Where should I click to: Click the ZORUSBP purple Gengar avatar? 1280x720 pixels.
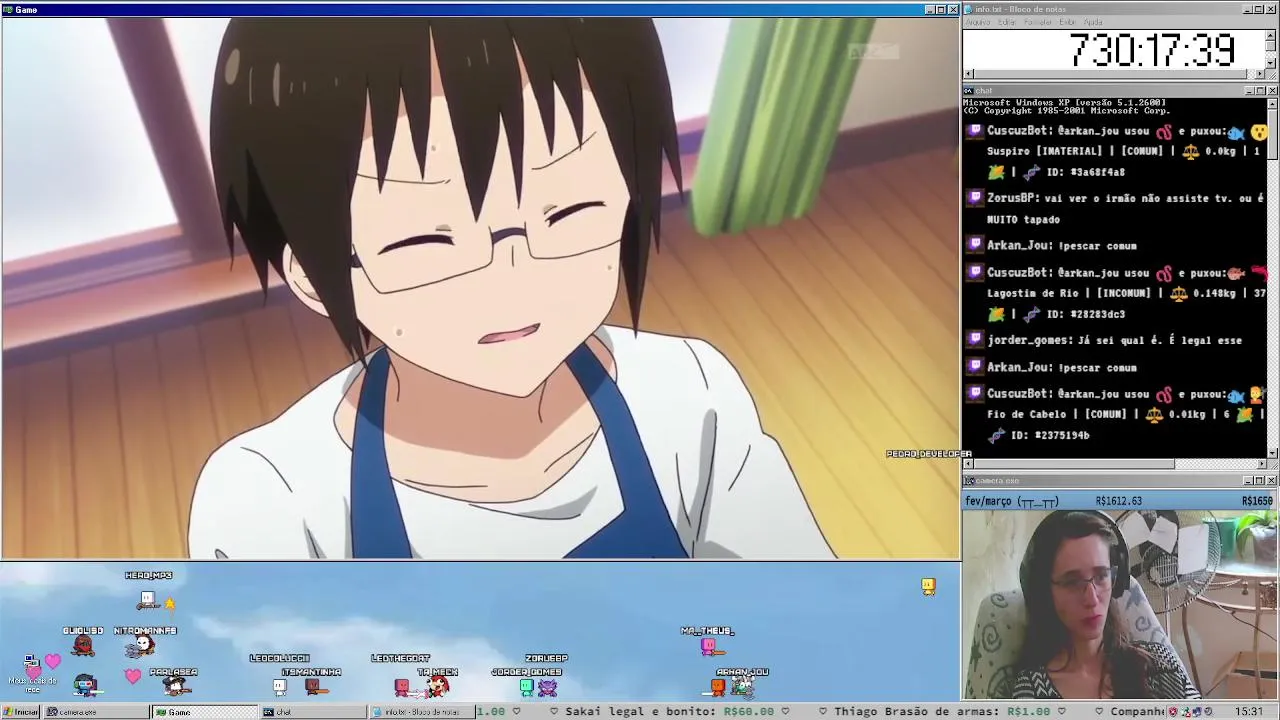[x=547, y=686]
